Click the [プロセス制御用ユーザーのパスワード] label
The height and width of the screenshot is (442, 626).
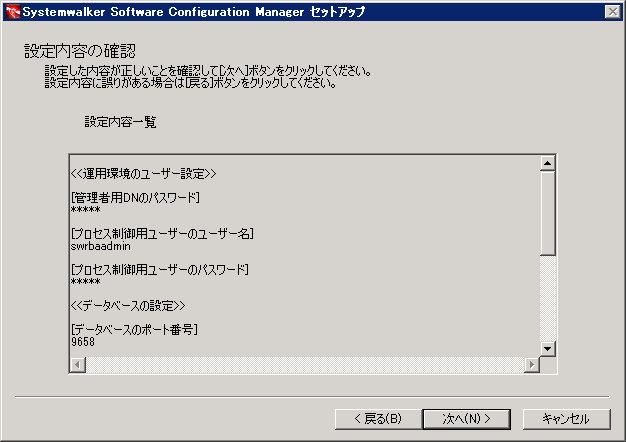click(x=160, y=270)
